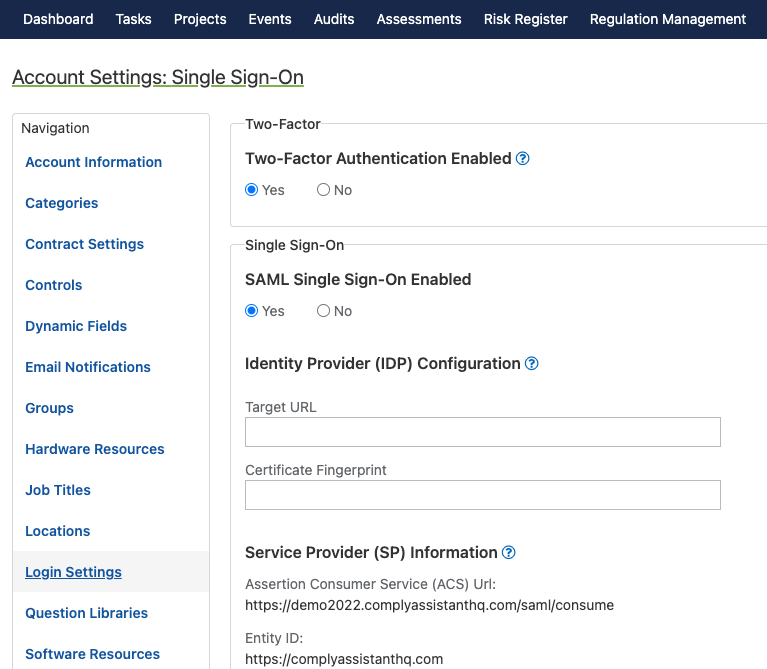Open the Dashboard menu item
Image resolution: width=767 pixels, height=669 pixels.
pyautogui.click(x=58, y=19)
